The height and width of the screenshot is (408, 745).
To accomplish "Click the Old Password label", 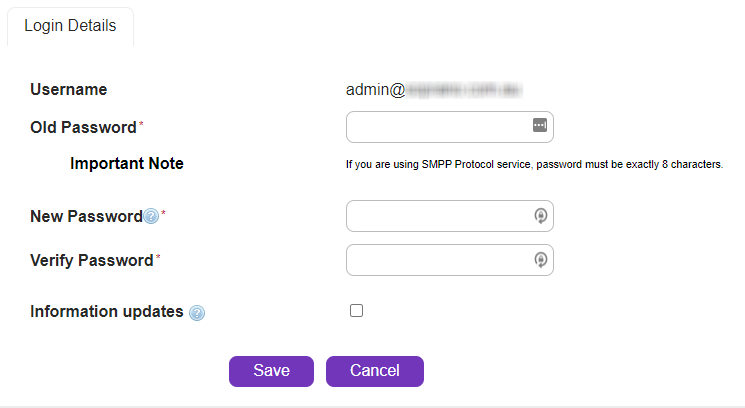I will click(x=83, y=127).
